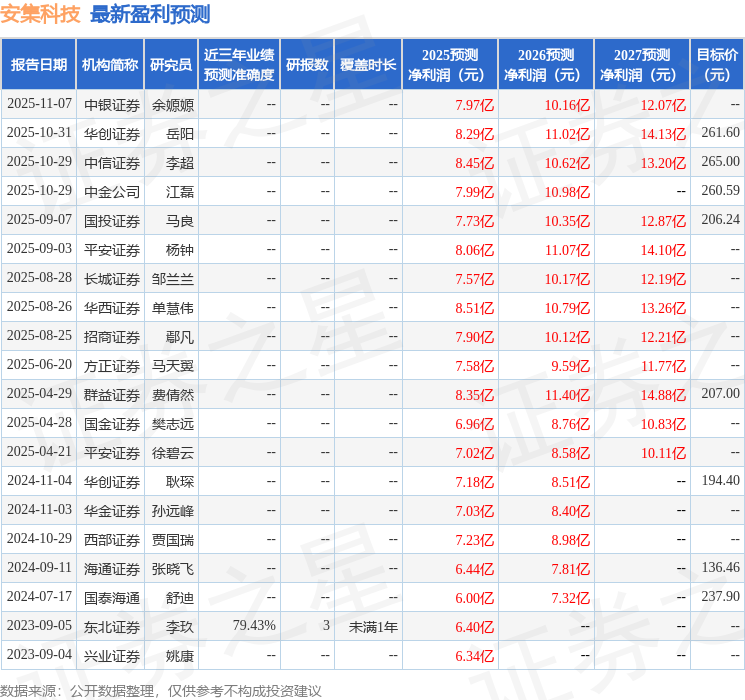Select the 研究员 column header
The height and width of the screenshot is (700, 745).
[x=171, y=65]
